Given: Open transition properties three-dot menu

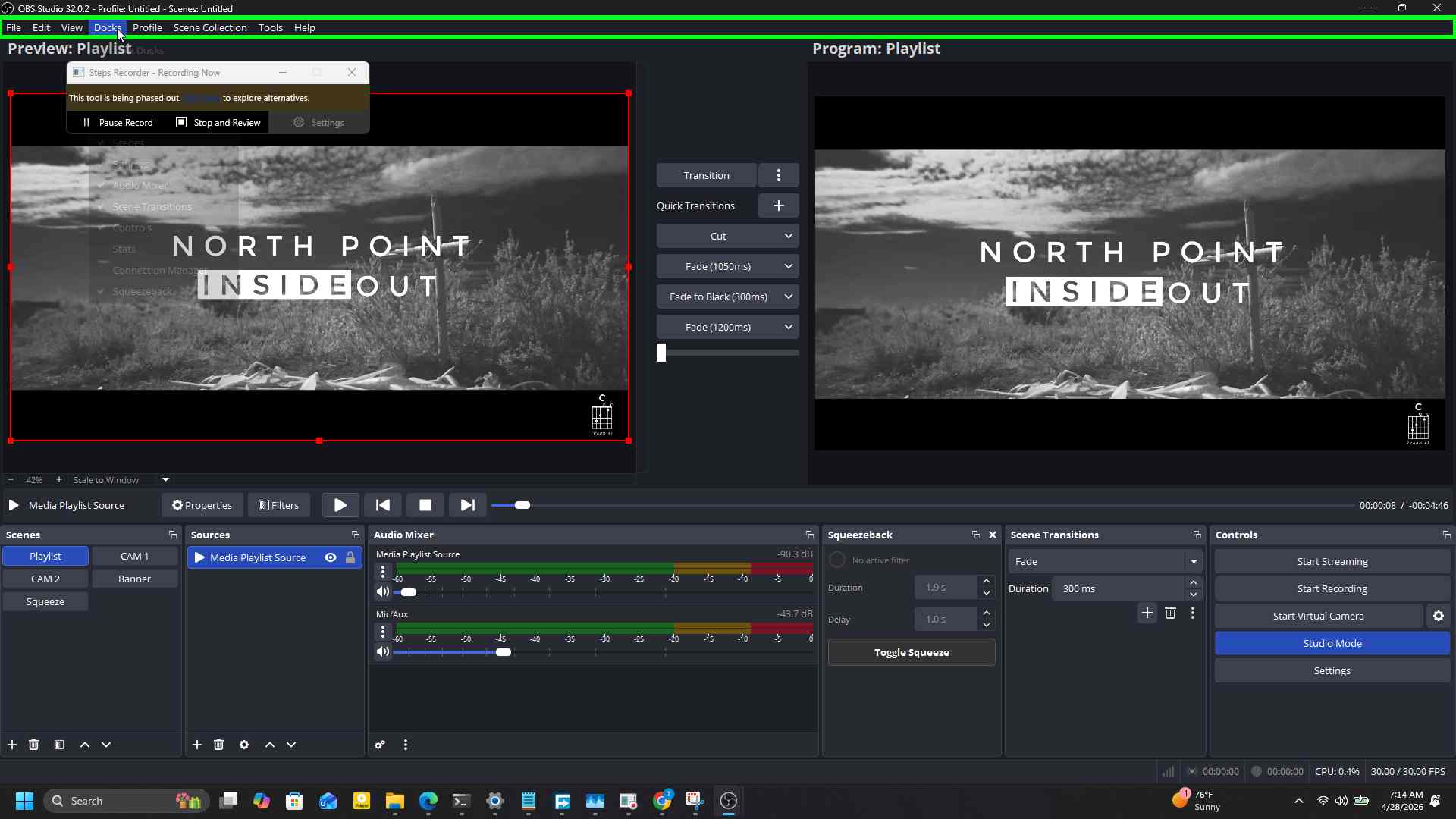Looking at the screenshot, I should (x=1193, y=613).
